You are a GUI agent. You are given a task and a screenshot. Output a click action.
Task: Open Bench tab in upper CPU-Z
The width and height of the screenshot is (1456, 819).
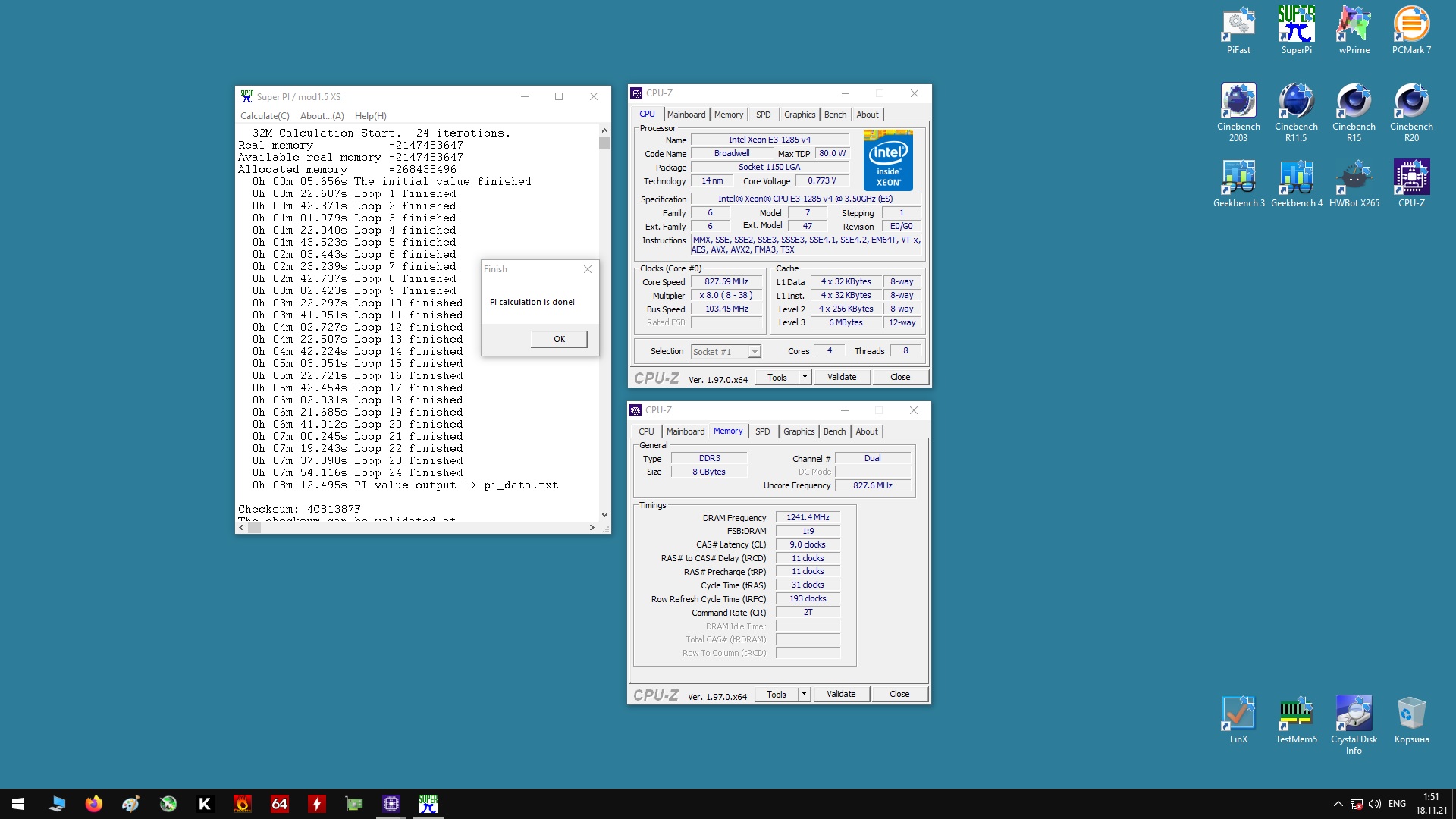[836, 115]
